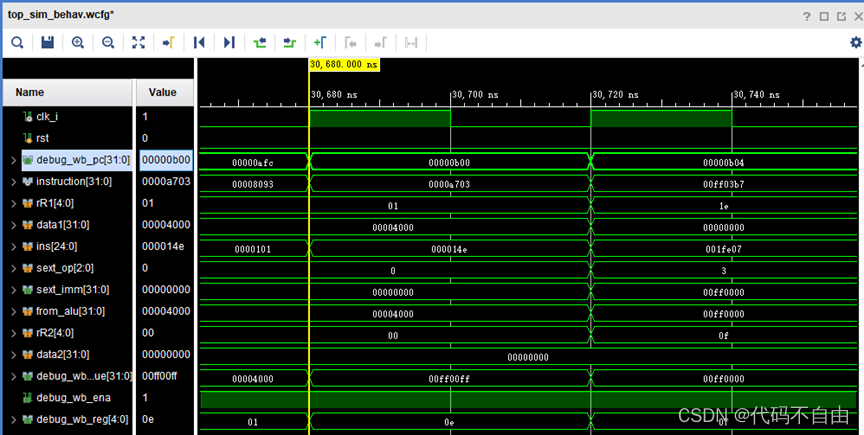
Task: Zoom fit the full waveform
Action: [138, 42]
